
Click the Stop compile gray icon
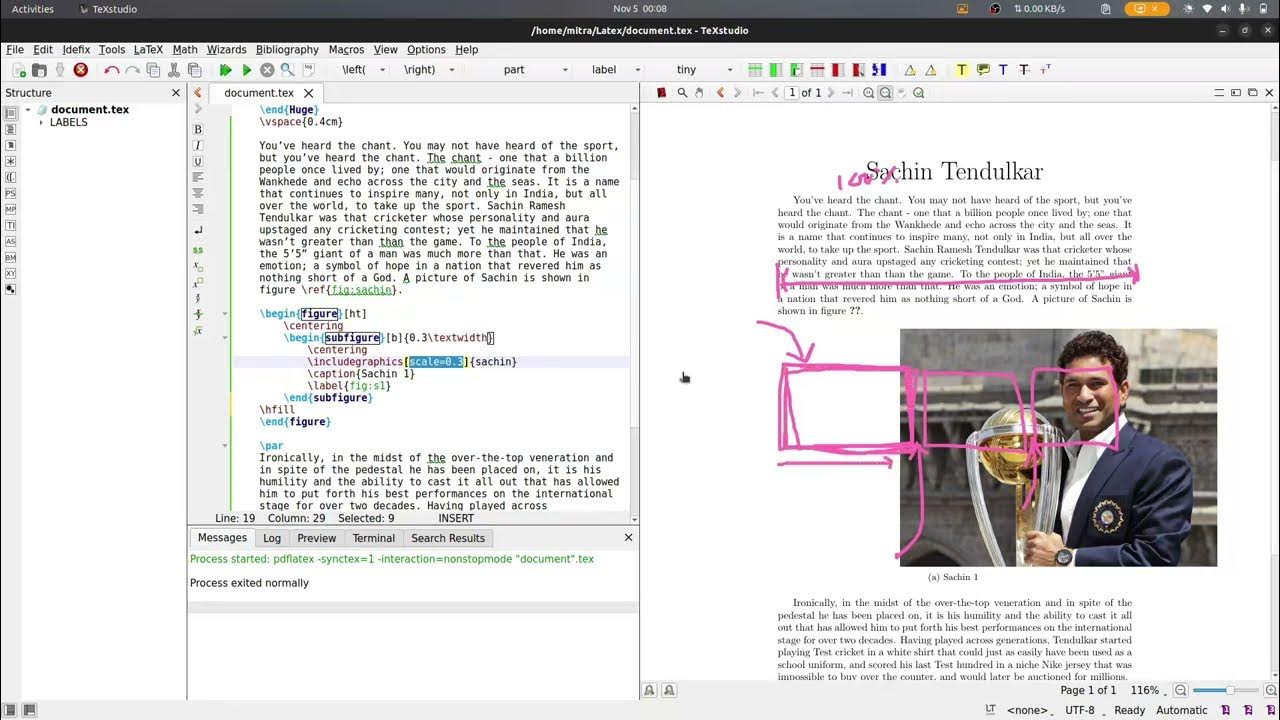[267, 70]
